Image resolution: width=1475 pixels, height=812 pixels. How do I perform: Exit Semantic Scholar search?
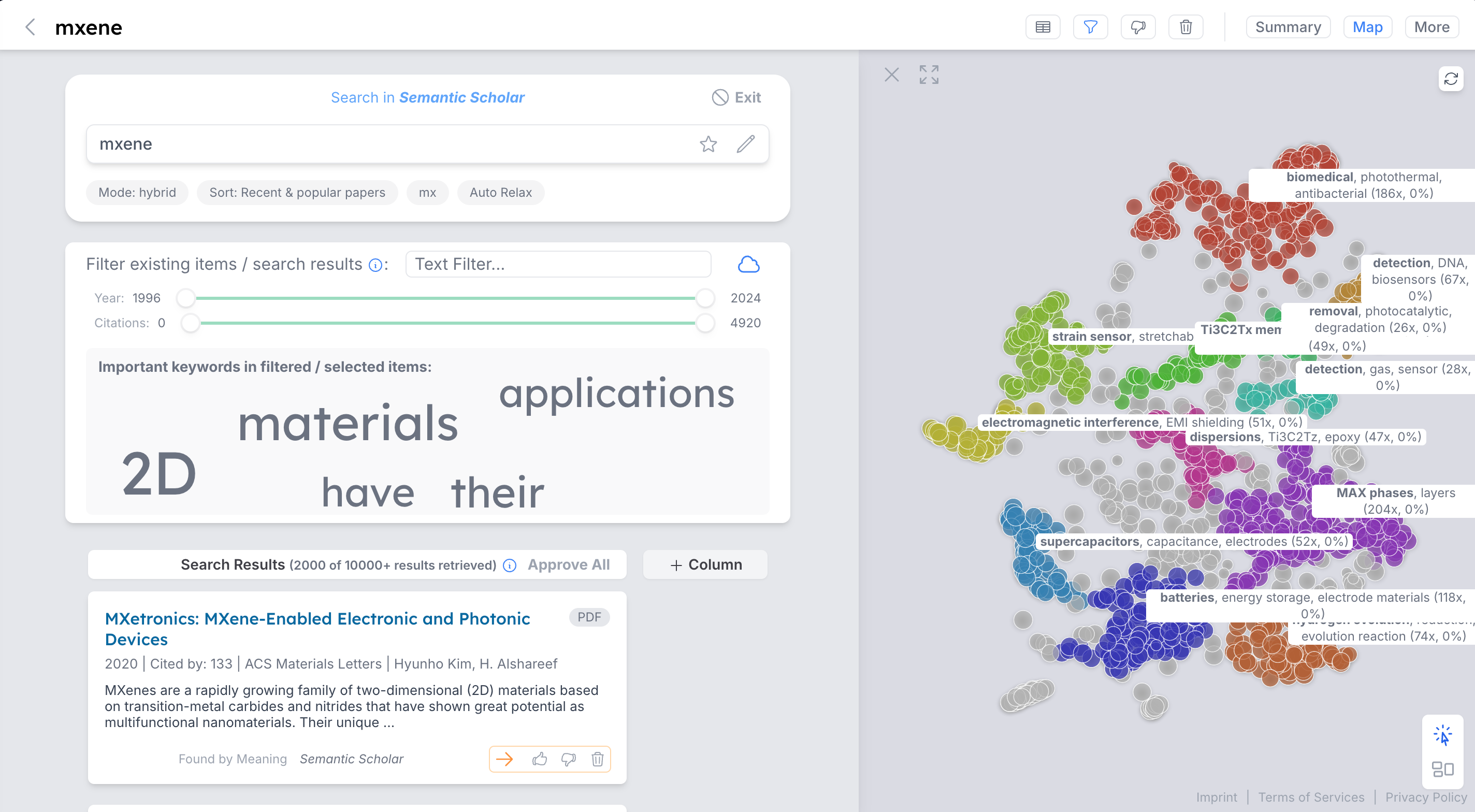pyautogui.click(x=736, y=97)
